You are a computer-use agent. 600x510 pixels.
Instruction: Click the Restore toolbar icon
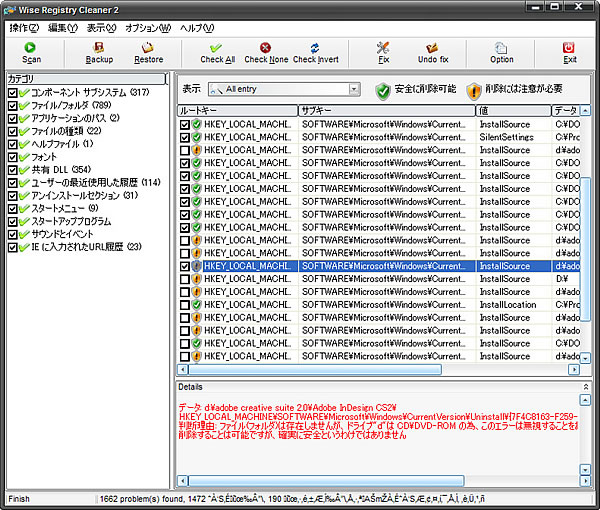click(148, 47)
